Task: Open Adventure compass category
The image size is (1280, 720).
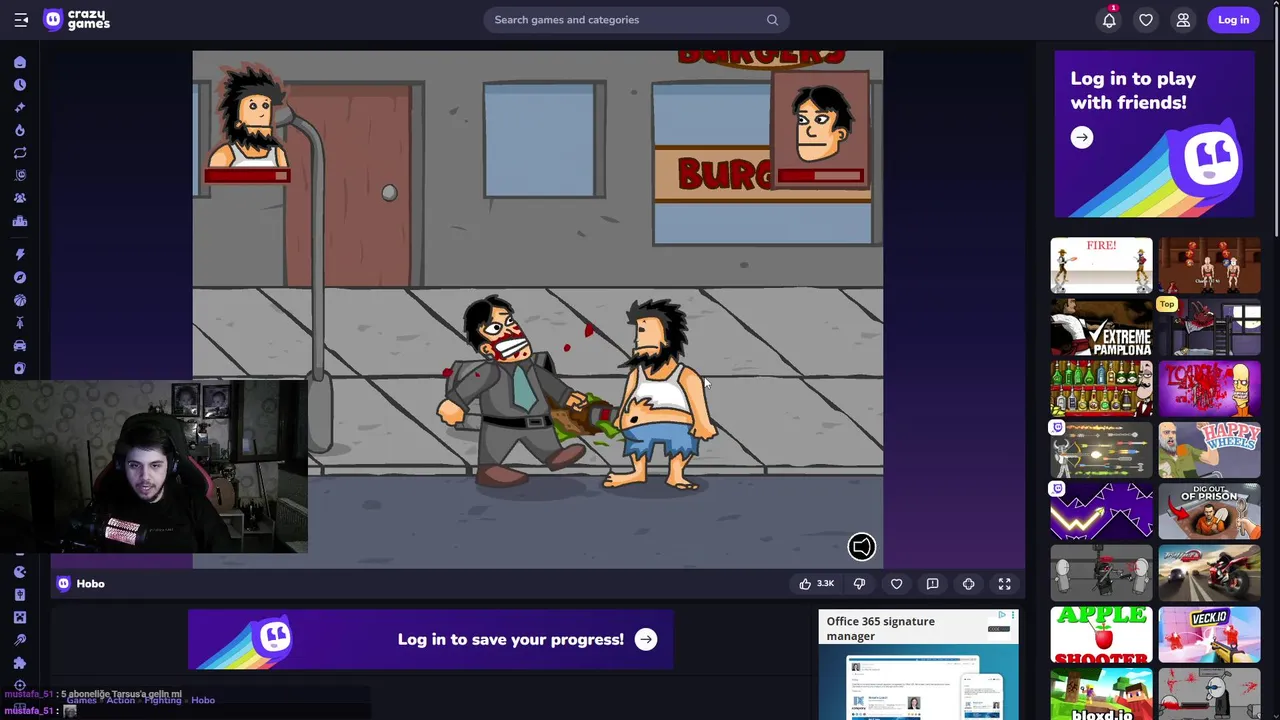Action: 20,277
